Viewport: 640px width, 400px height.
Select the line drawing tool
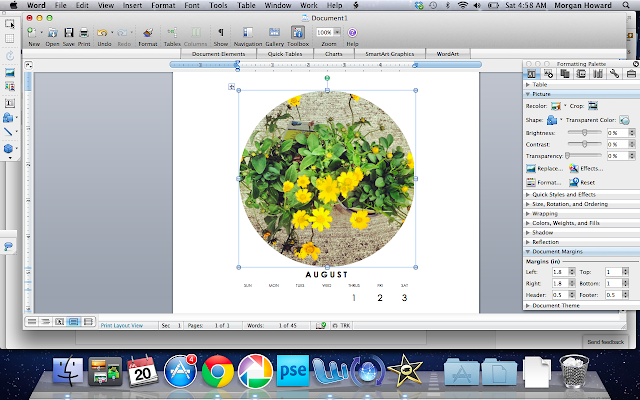click(8, 131)
